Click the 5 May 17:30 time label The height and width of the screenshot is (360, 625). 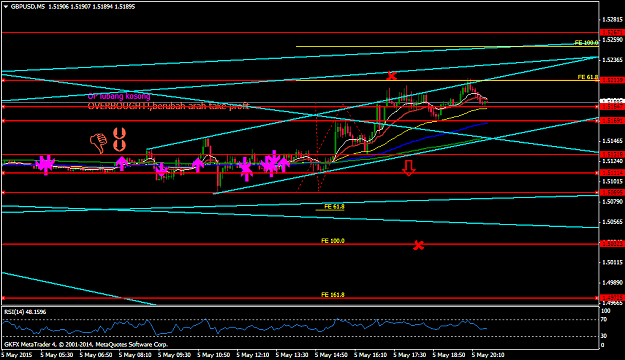[409, 355]
